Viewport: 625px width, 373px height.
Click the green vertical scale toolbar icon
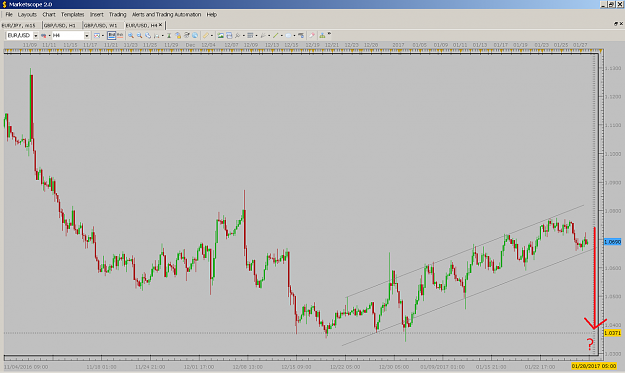(169, 35)
